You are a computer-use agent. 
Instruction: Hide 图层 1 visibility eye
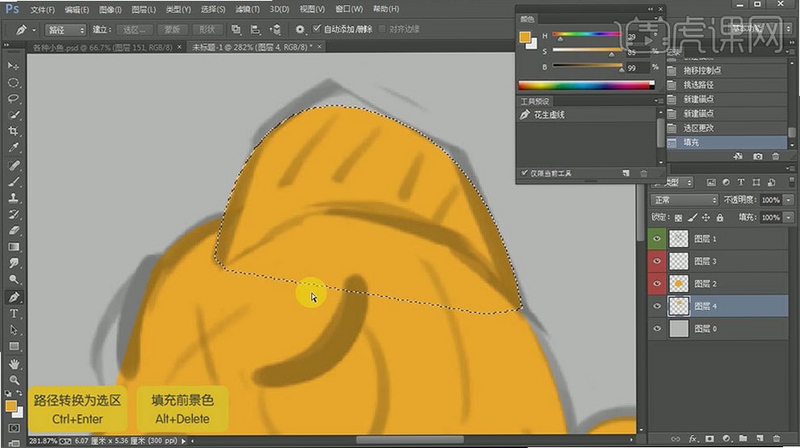click(x=657, y=239)
